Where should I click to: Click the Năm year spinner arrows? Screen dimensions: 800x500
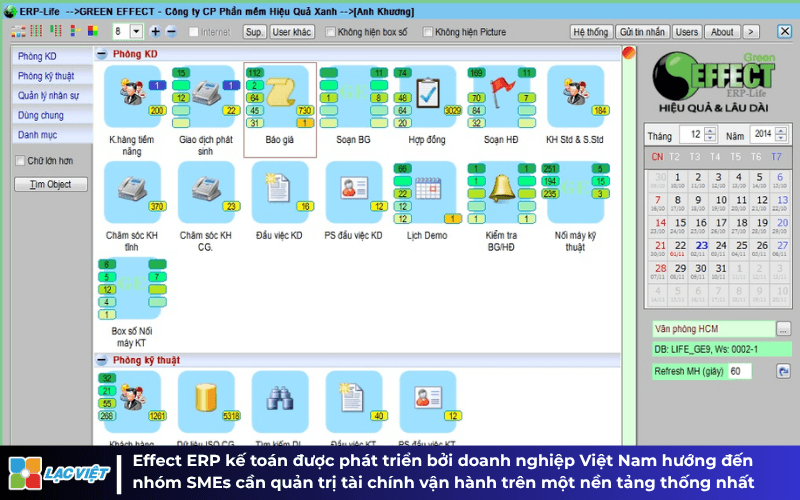tap(781, 135)
